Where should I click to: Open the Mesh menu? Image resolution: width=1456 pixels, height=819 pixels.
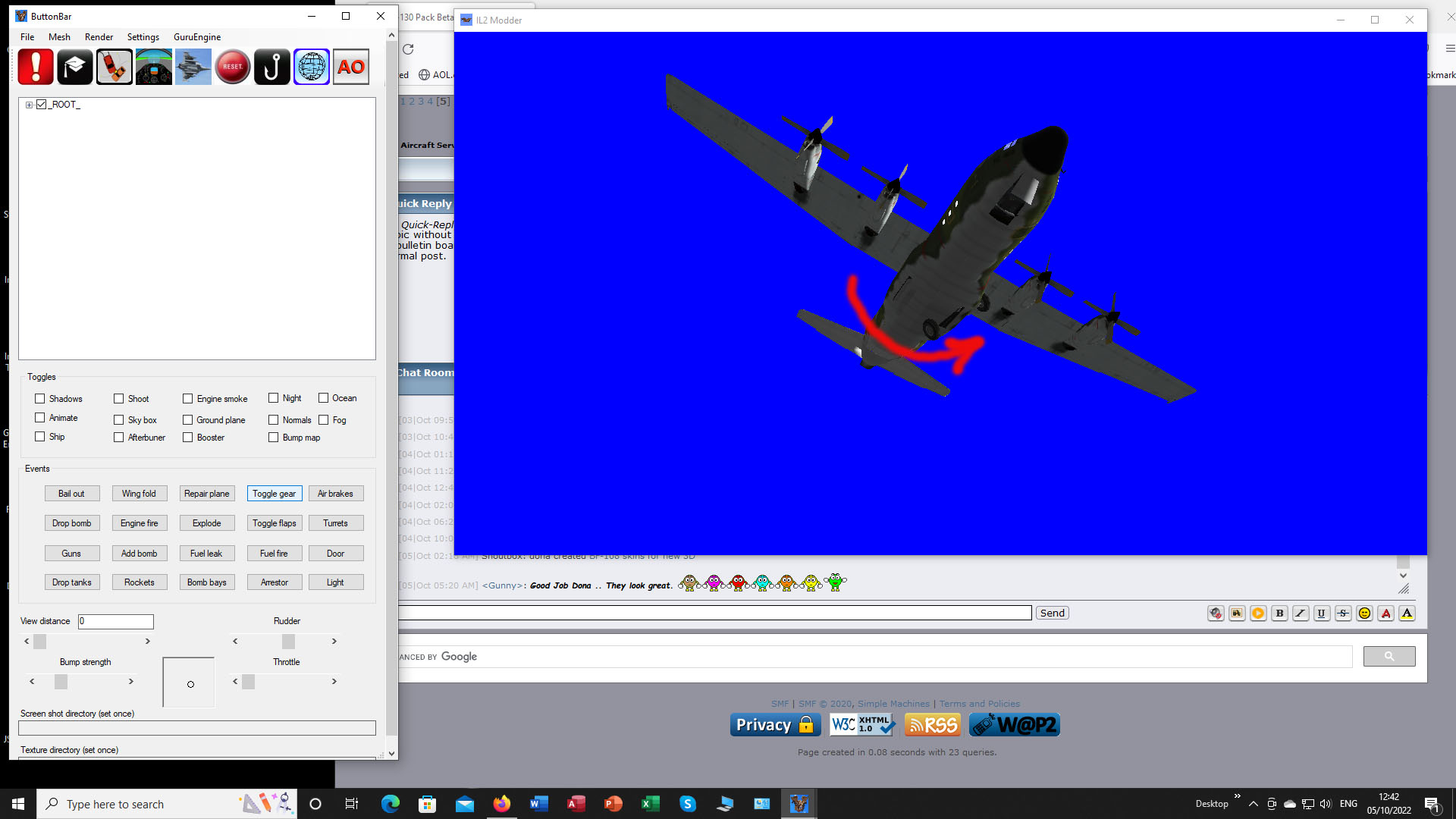59,36
